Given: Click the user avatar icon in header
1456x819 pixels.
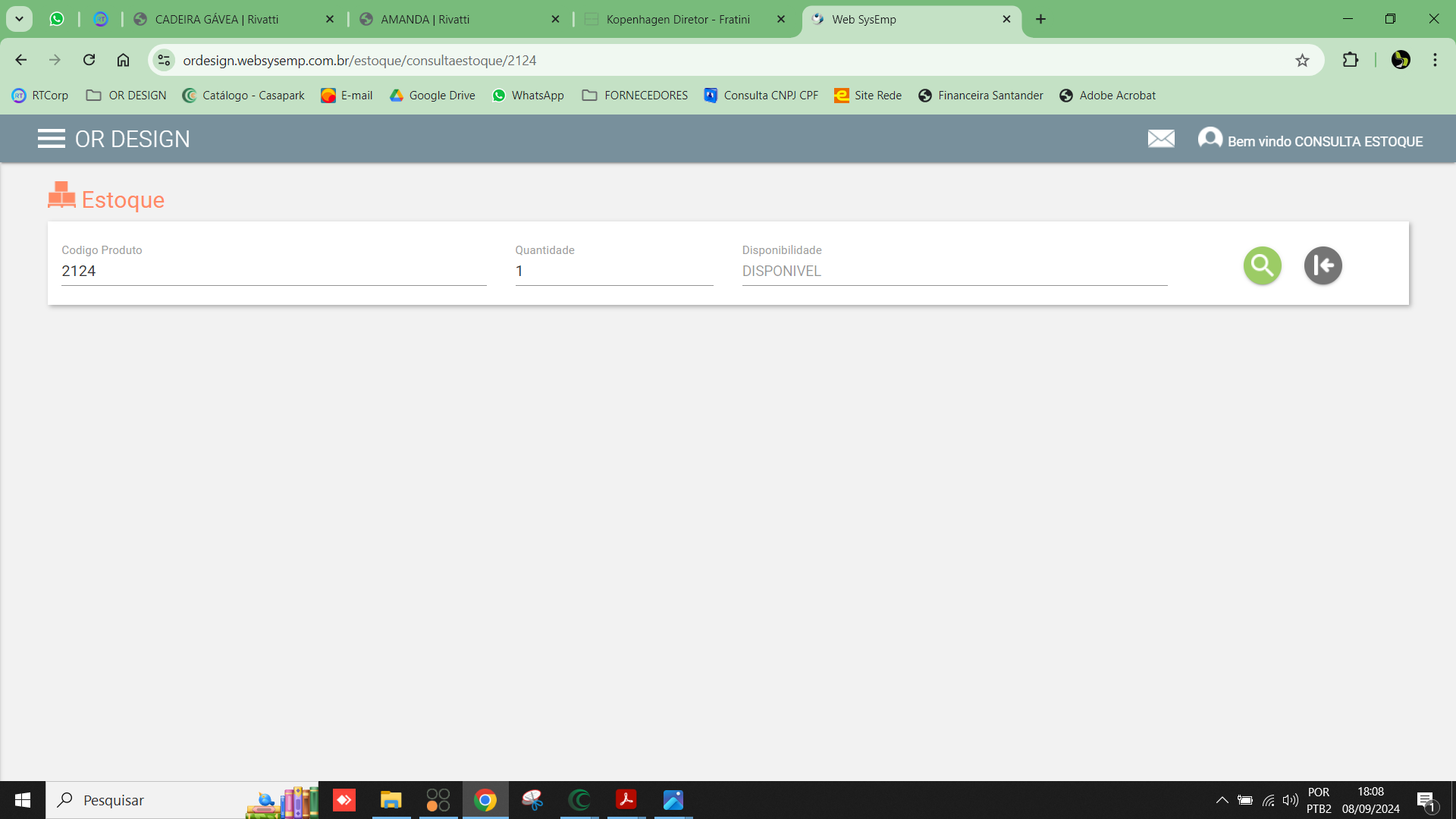Looking at the screenshot, I should 1210,139.
